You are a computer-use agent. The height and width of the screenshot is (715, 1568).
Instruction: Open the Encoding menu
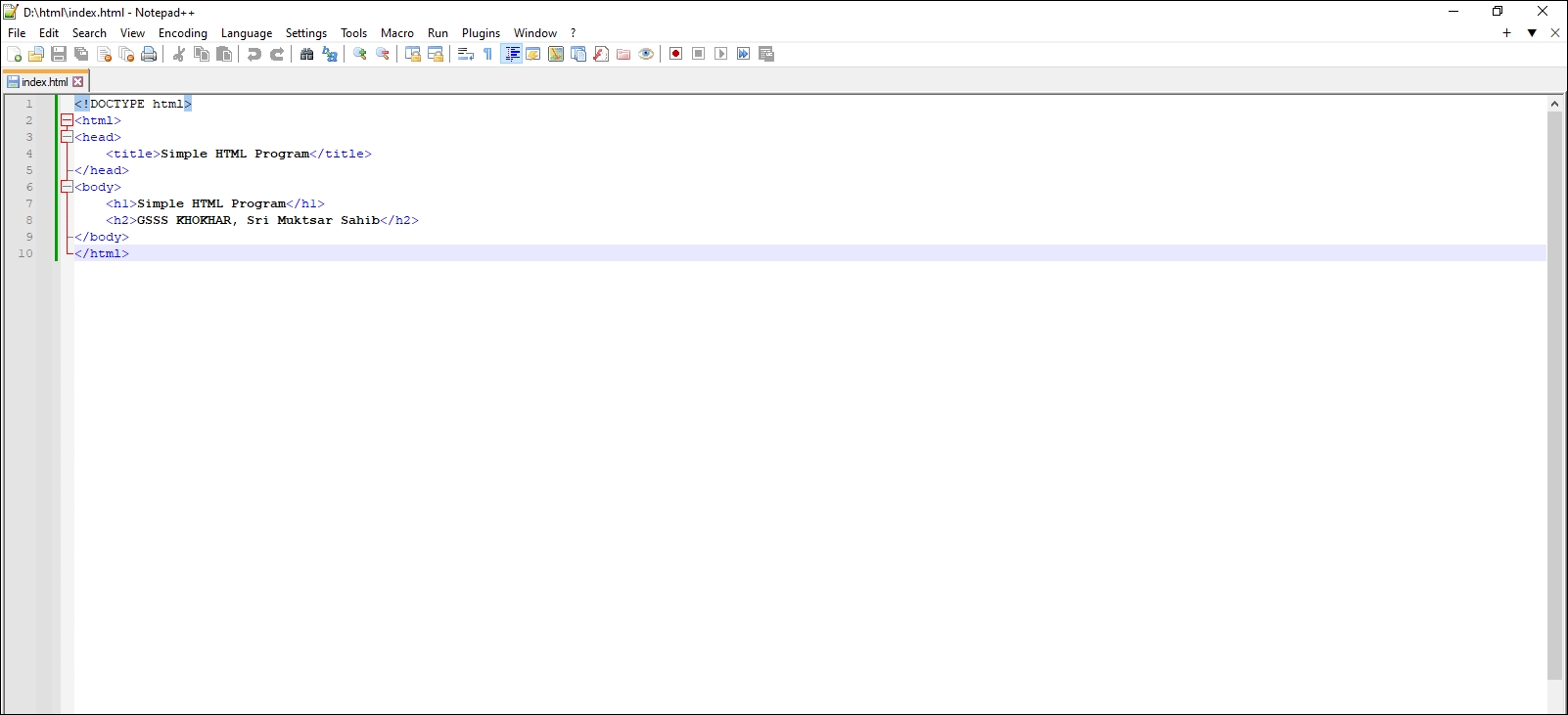coord(183,33)
